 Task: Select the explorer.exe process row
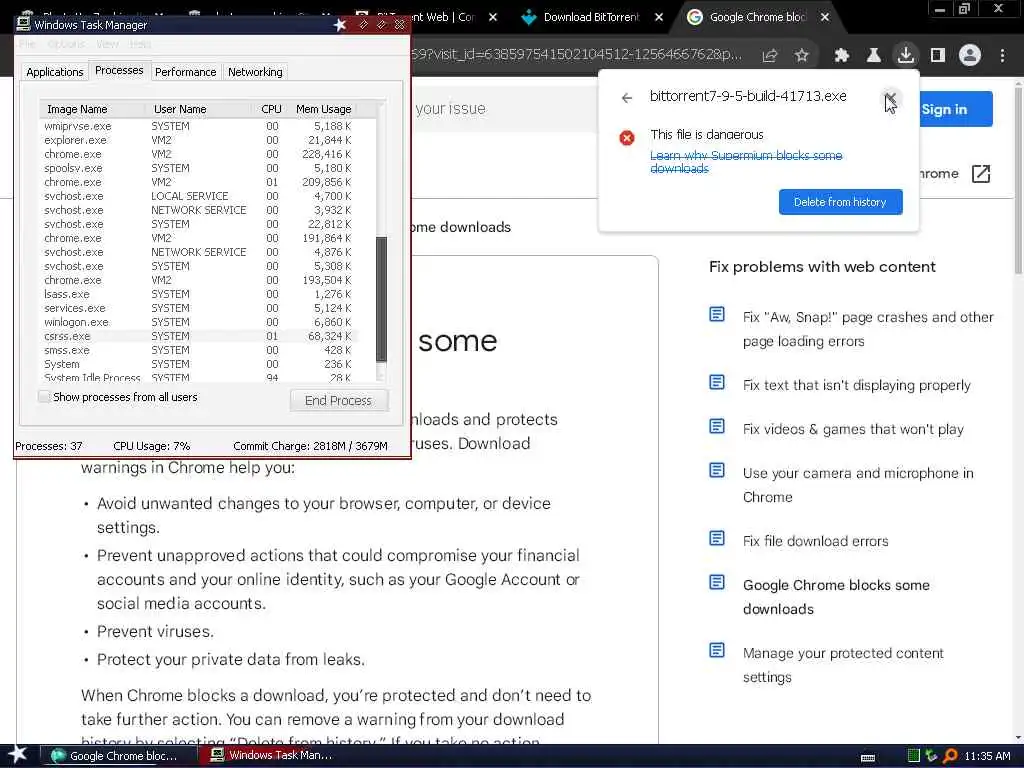[198, 140]
